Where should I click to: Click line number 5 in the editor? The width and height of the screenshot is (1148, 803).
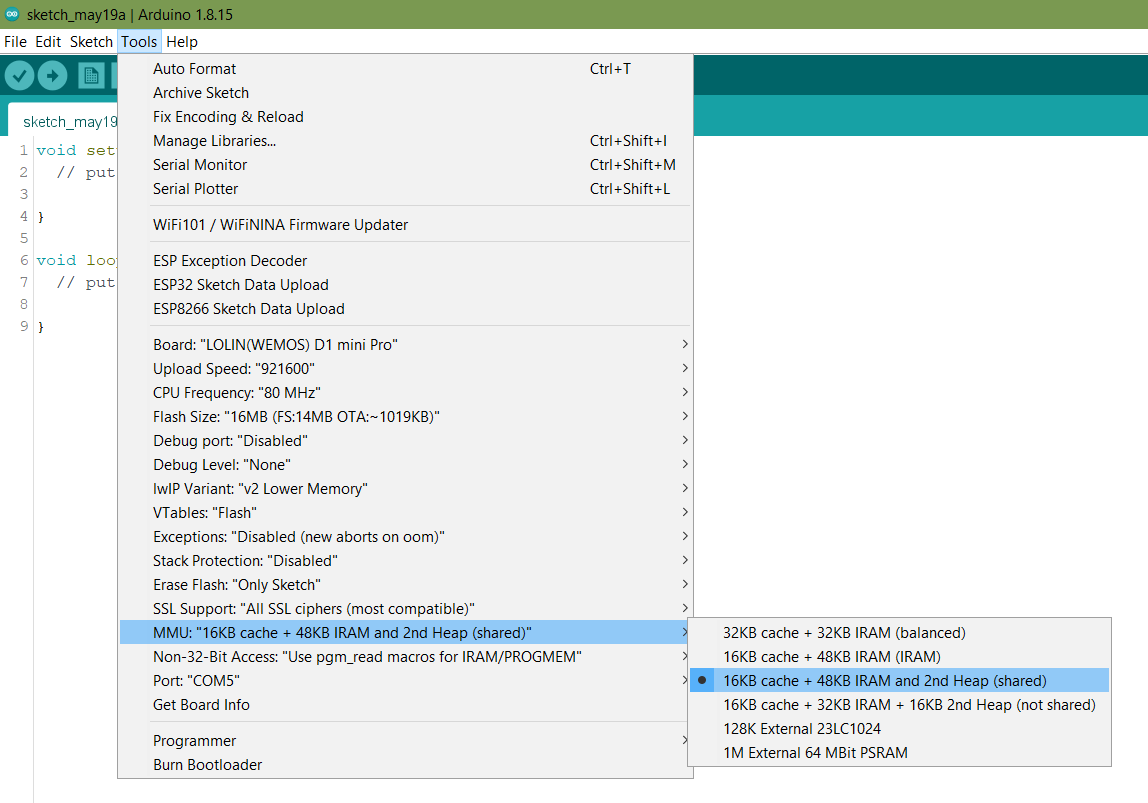pyautogui.click(x=23, y=238)
